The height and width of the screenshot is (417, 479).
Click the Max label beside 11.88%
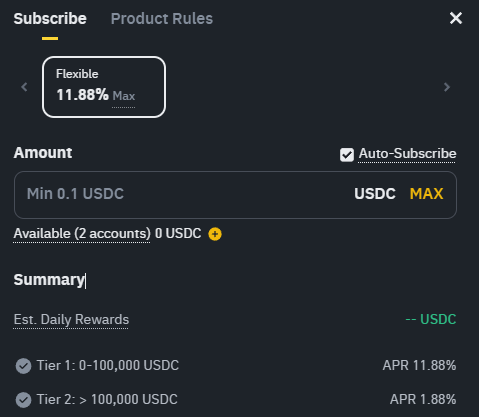click(x=124, y=96)
